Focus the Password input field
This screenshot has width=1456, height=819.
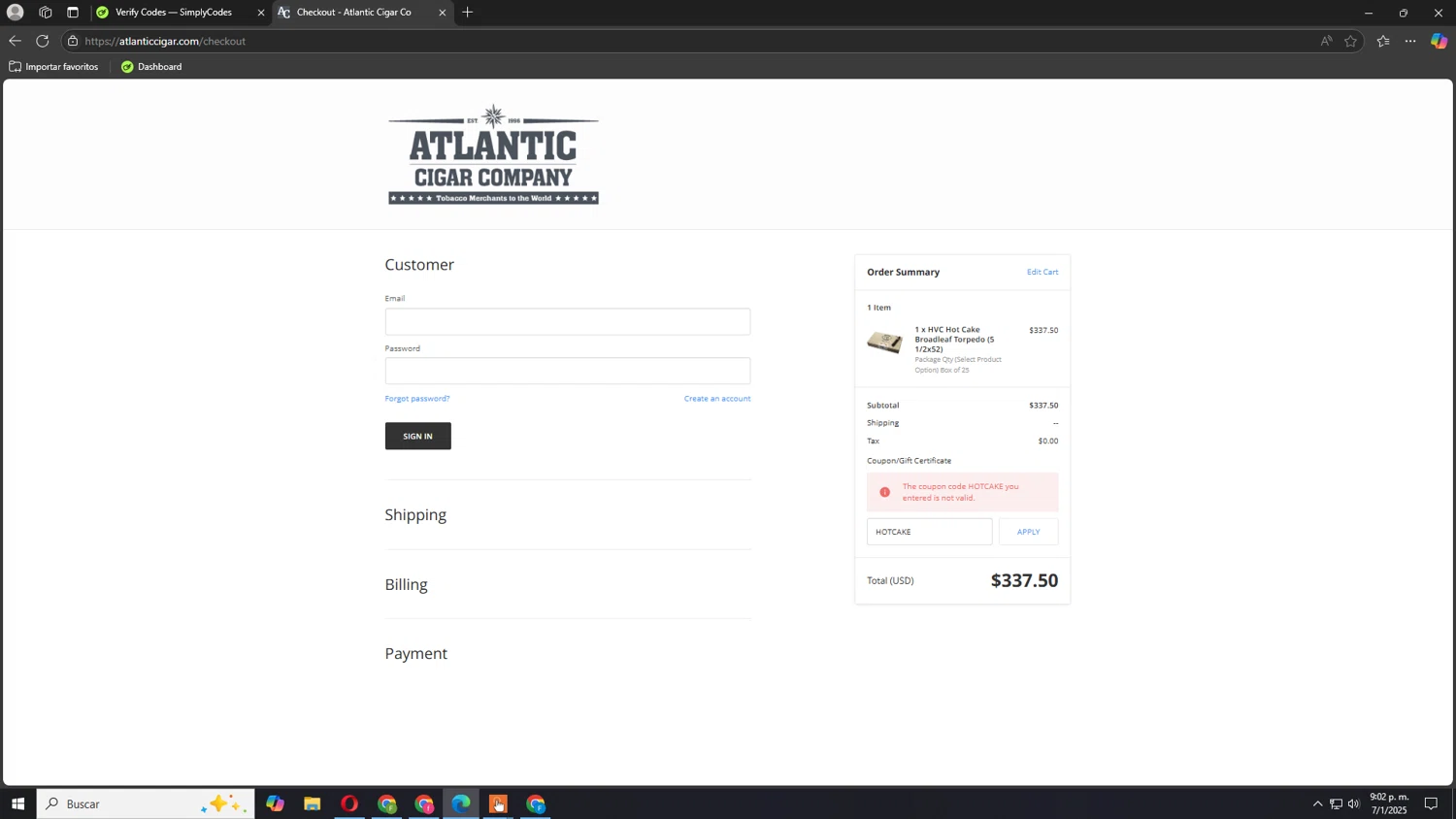(567, 371)
